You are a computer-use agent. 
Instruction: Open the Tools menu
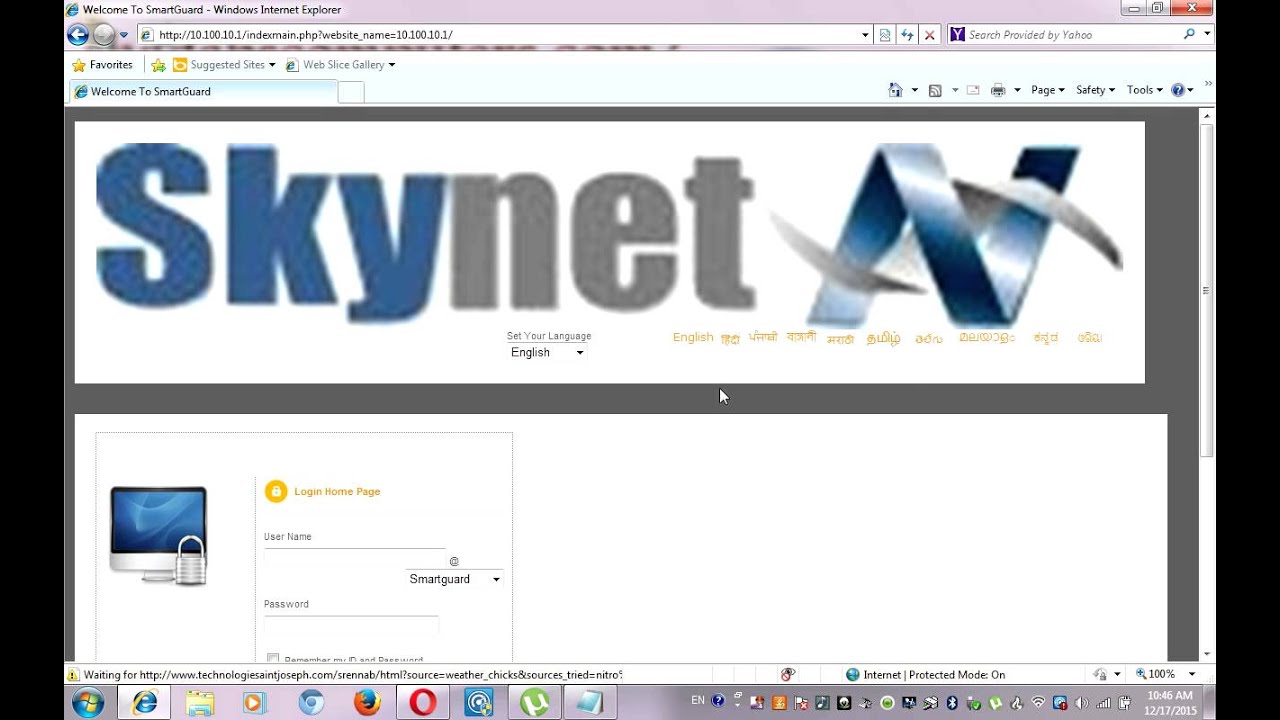click(1144, 90)
